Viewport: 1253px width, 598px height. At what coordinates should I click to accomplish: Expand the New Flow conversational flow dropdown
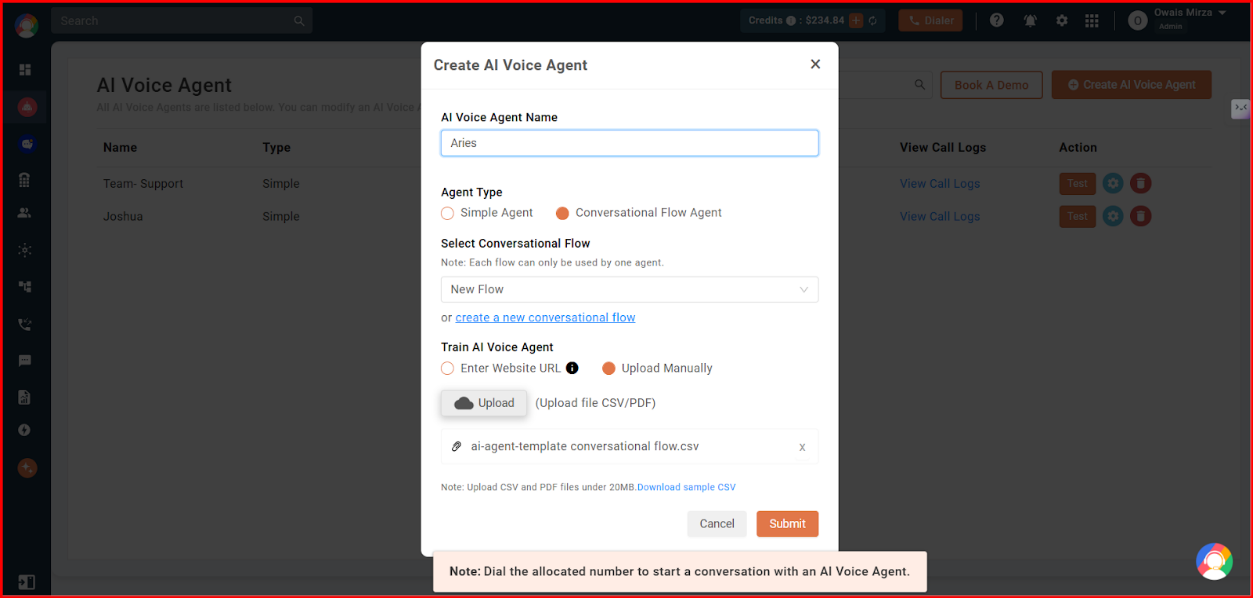(x=630, y=289)
